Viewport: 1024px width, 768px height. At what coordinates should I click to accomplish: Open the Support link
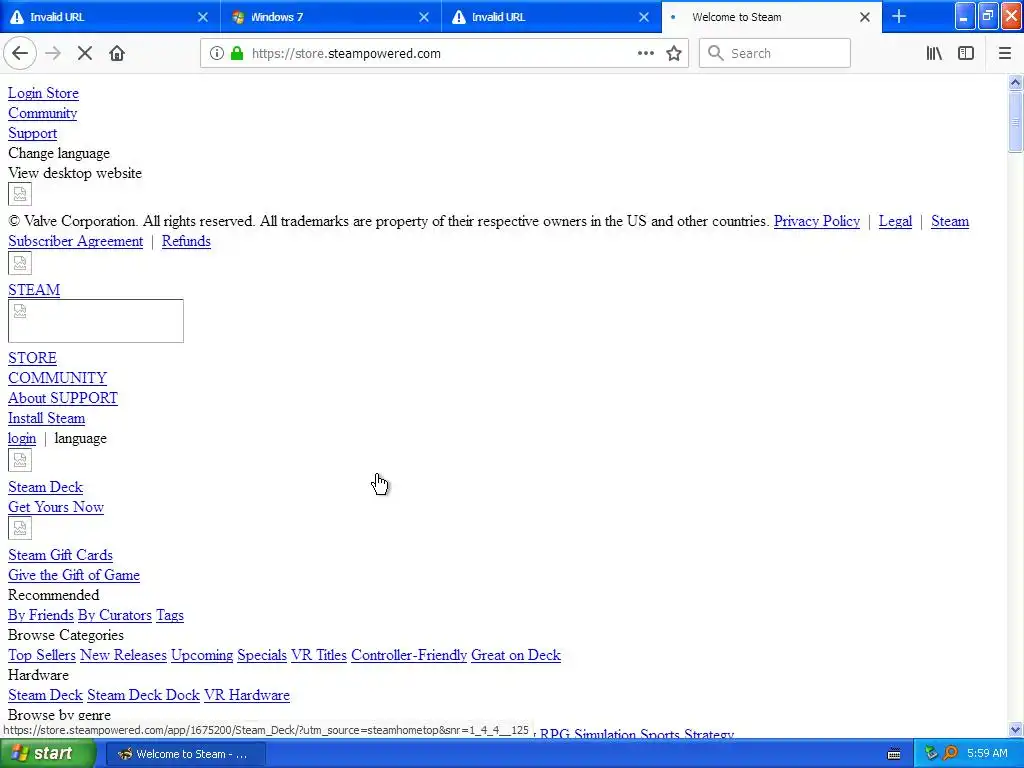point(33,133)
